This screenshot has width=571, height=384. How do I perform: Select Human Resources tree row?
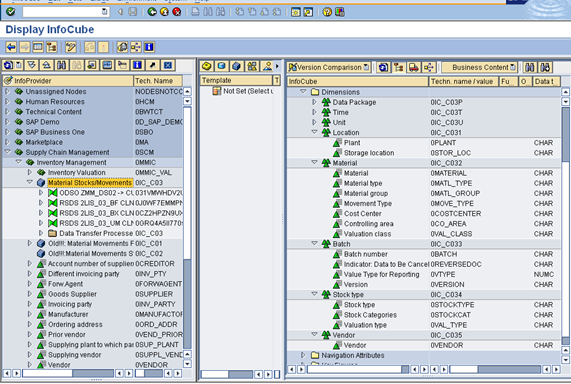(92, 102)
